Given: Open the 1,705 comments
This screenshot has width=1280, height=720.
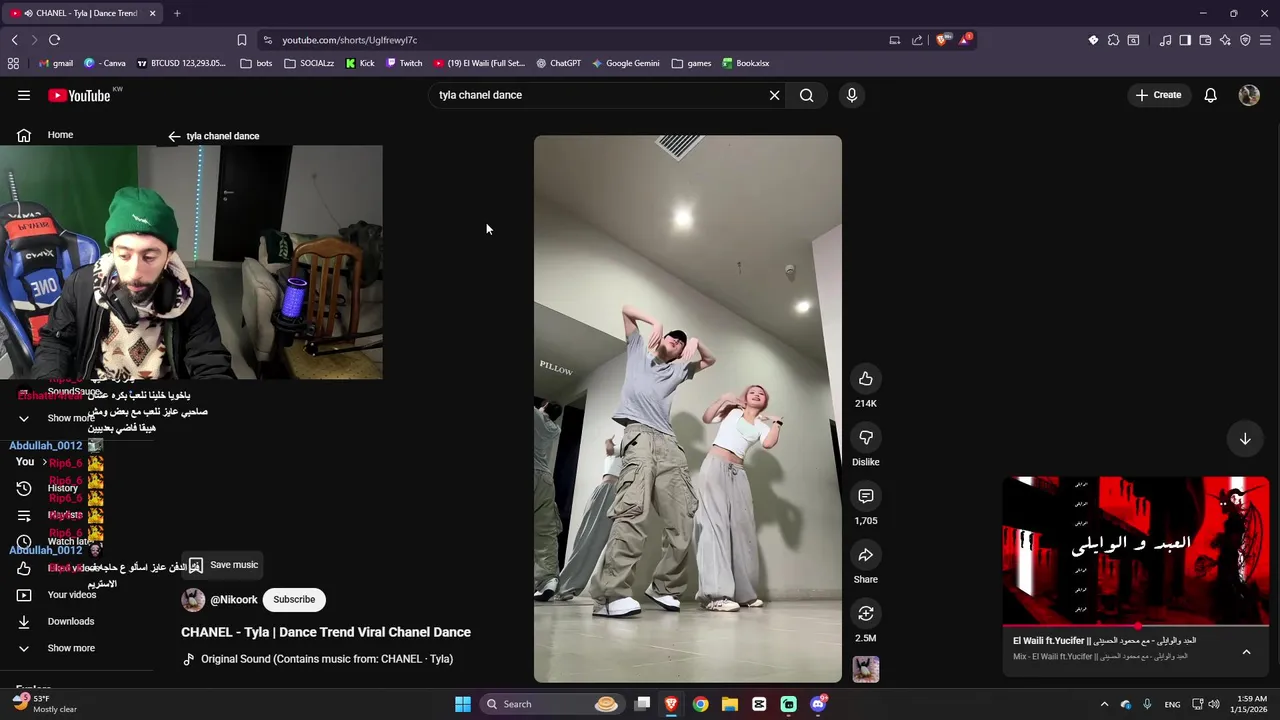Looking at the screenshot, I should [866, 496].
